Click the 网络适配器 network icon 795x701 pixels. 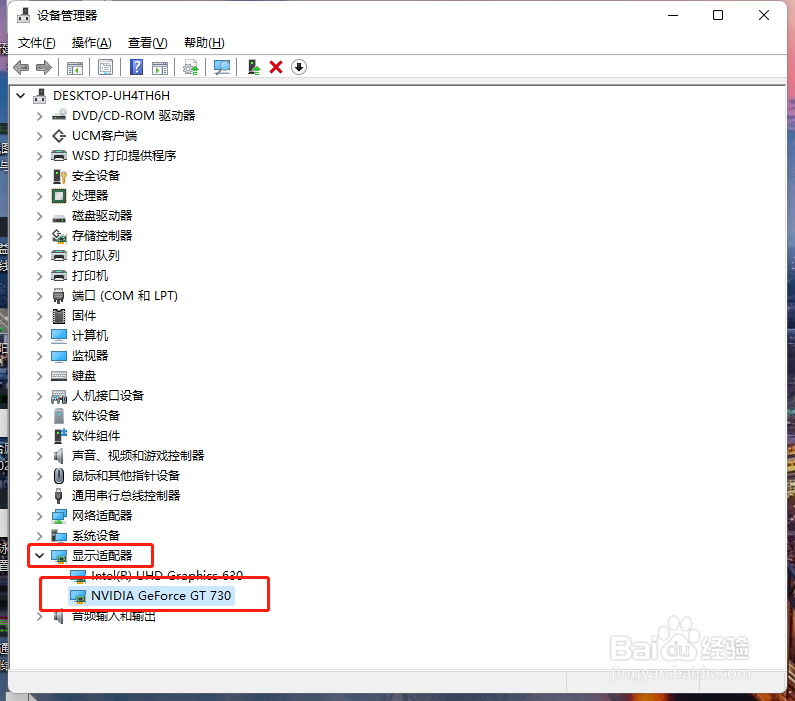59,515
